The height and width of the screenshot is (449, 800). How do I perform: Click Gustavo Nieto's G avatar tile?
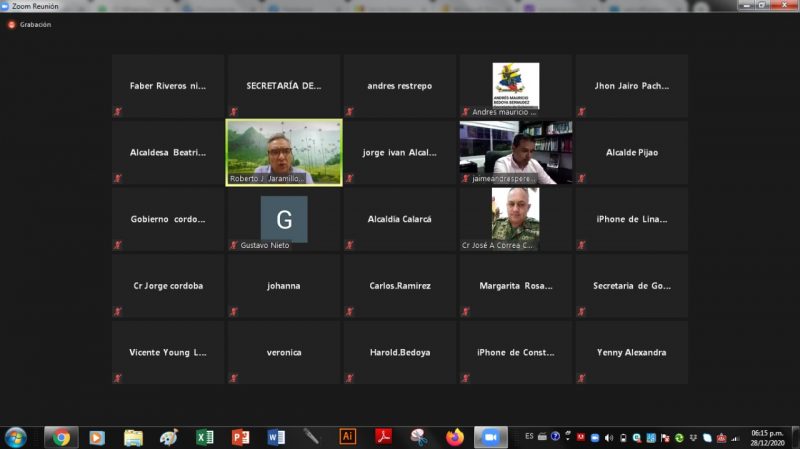tap(284, 218)
